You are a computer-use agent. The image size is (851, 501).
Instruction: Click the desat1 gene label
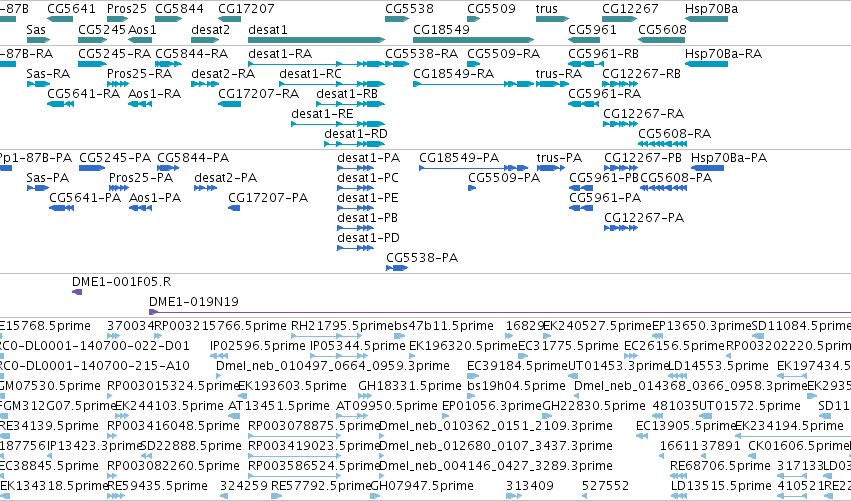pyautogui.click(x=268, y=30)
